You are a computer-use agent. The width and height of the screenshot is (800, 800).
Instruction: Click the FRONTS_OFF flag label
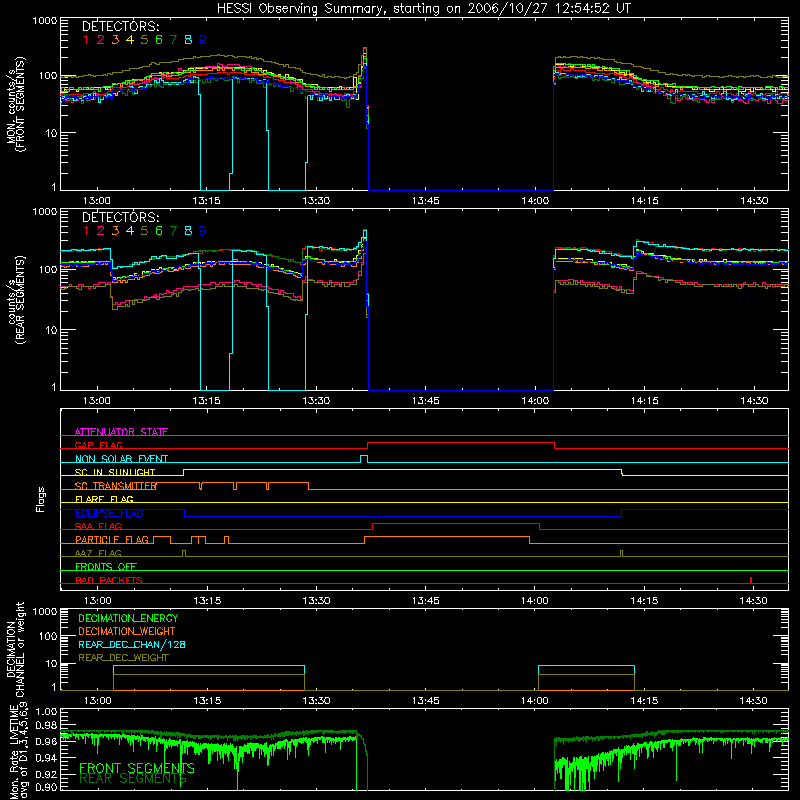106,566
